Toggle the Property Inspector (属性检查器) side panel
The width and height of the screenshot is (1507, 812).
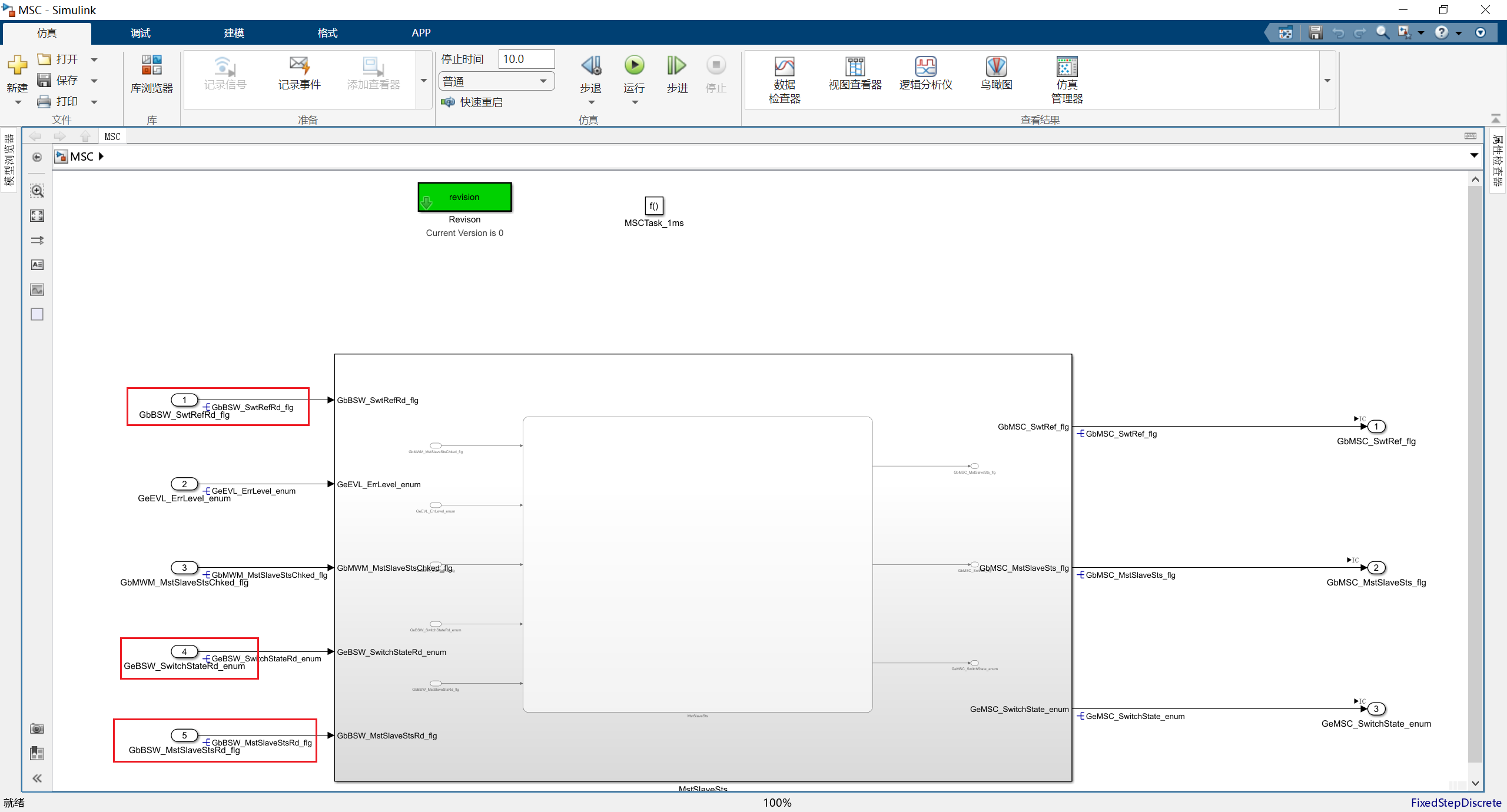pyautogui.click(x=1498, y=160)
